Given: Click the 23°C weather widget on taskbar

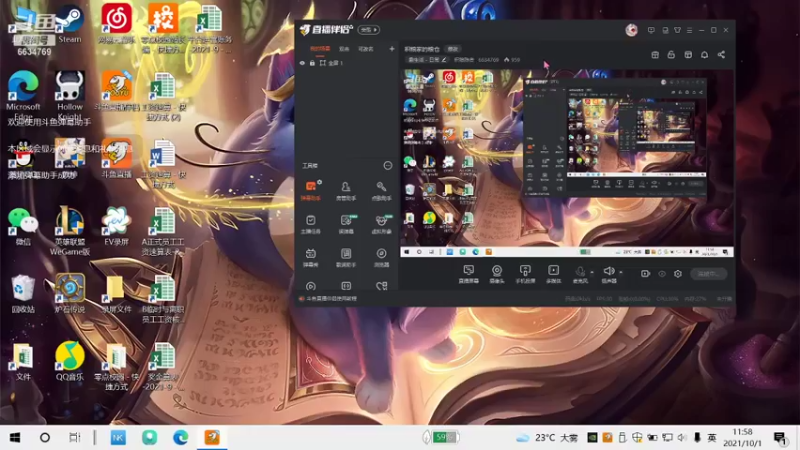Looking at the screenshot, I should (x=547, y=437).
